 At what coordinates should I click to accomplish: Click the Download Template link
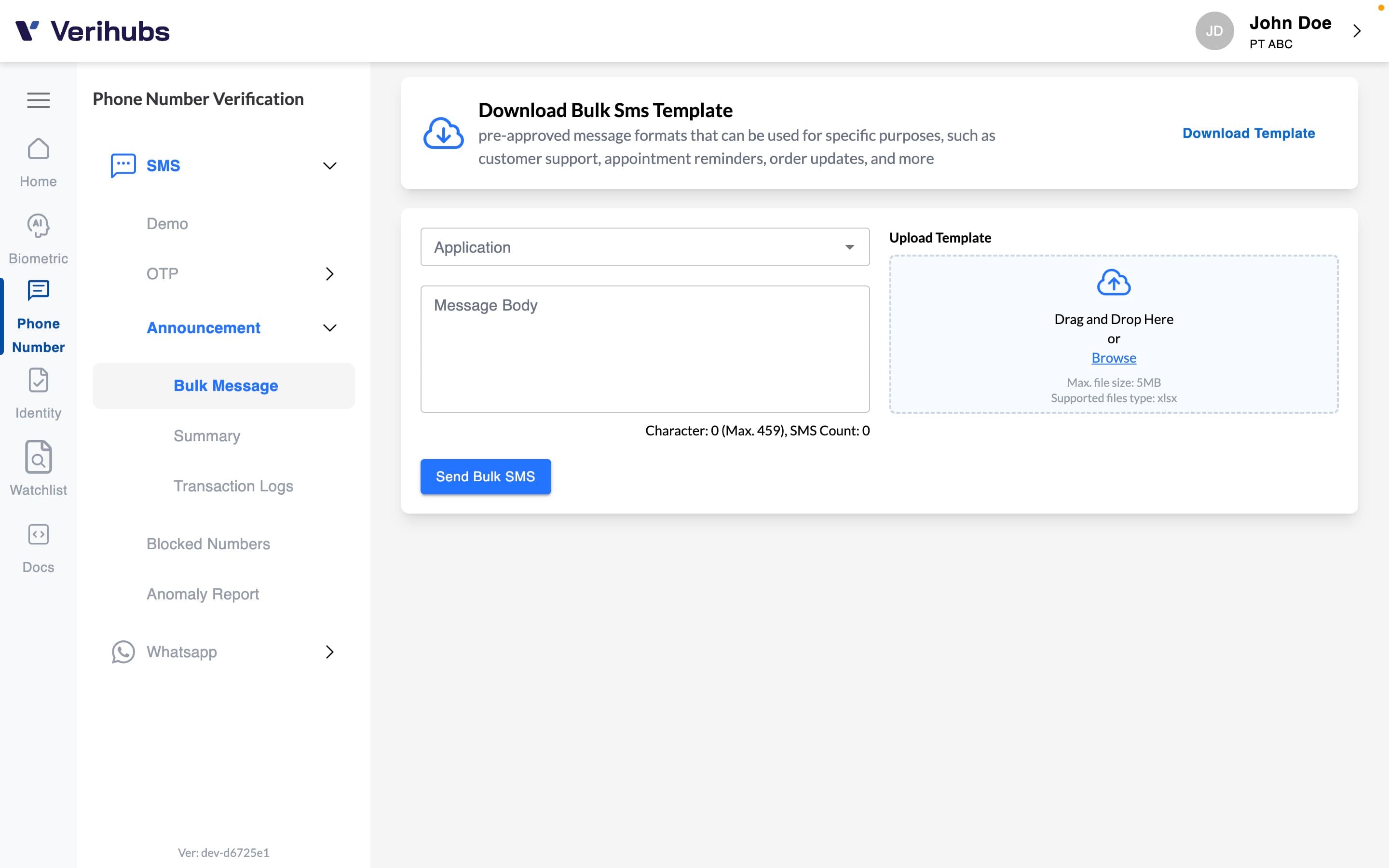pos(1248,133)
